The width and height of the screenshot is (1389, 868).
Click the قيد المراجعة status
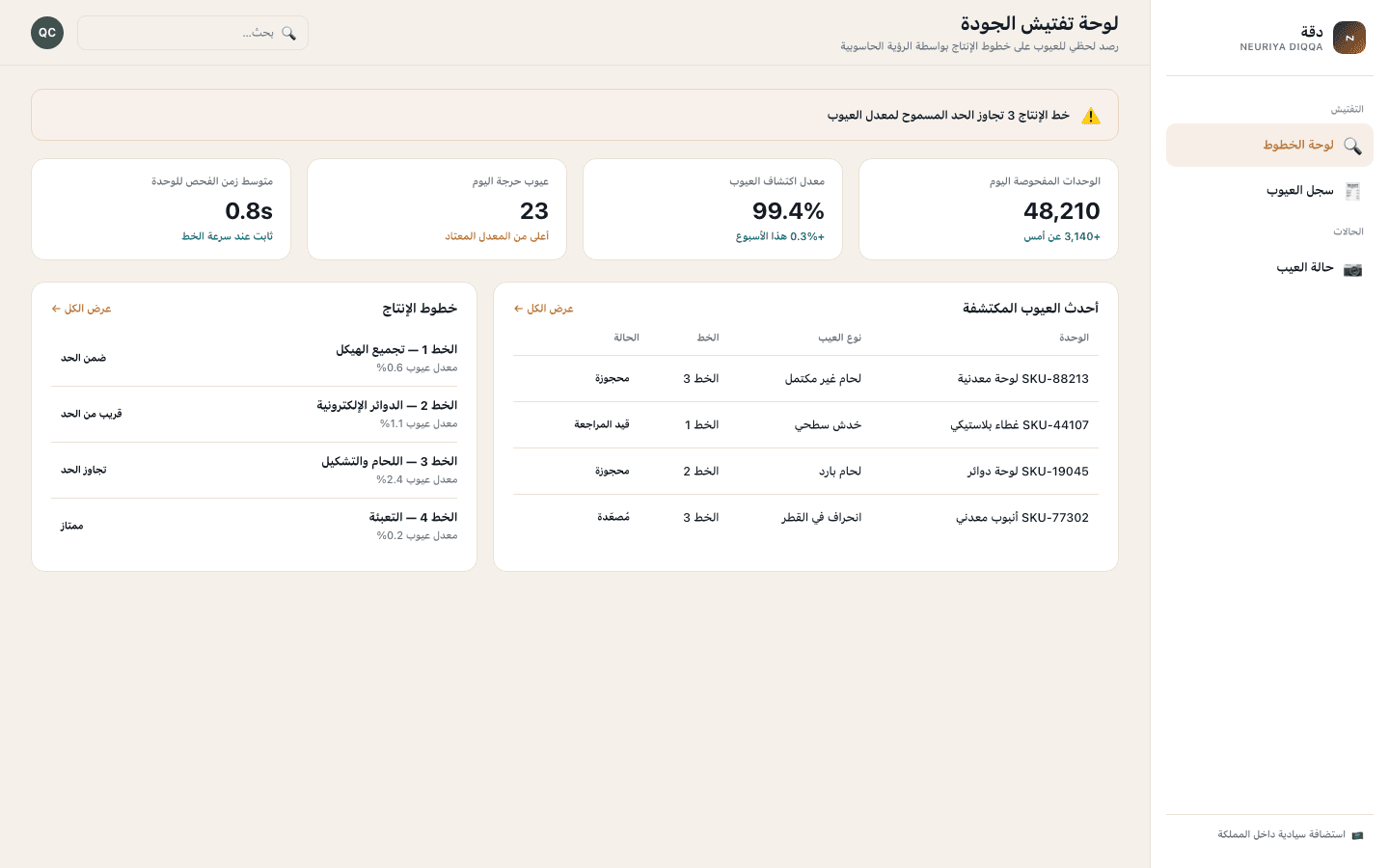[x=602, y=425]
